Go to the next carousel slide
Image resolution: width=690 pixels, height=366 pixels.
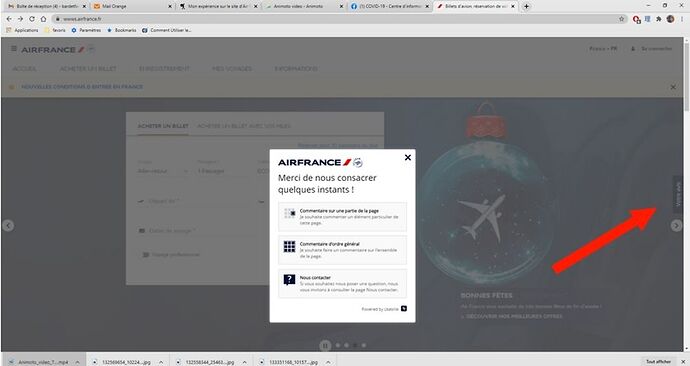tap(676, 226)
